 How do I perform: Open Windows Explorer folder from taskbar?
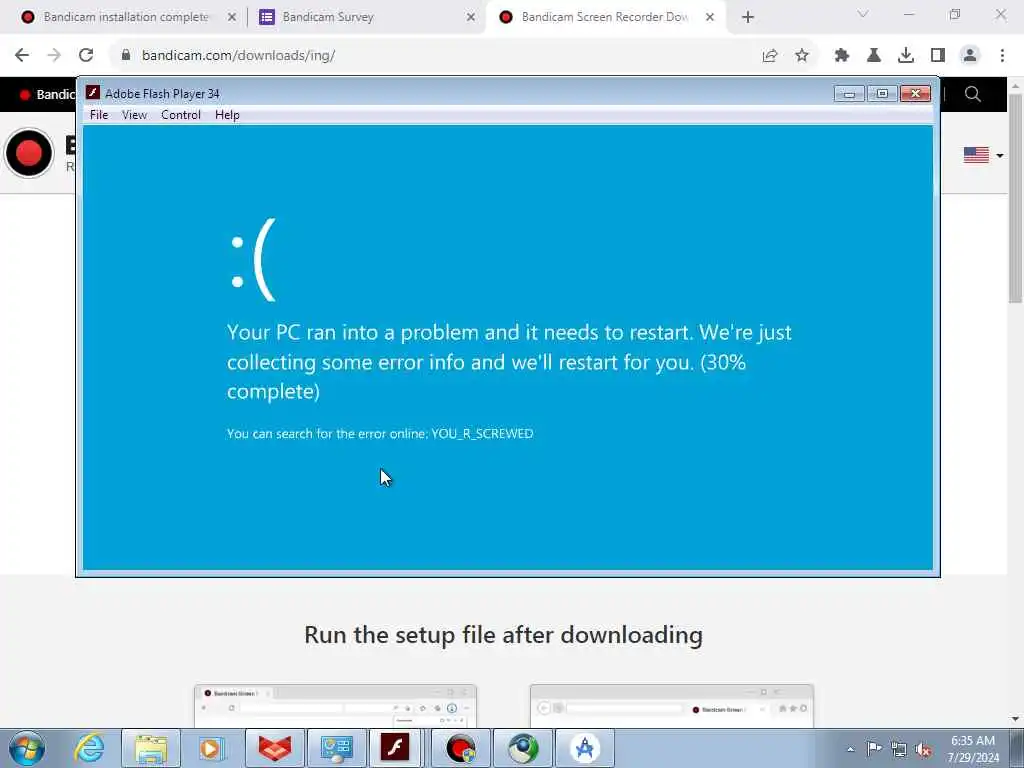[151, 748]
